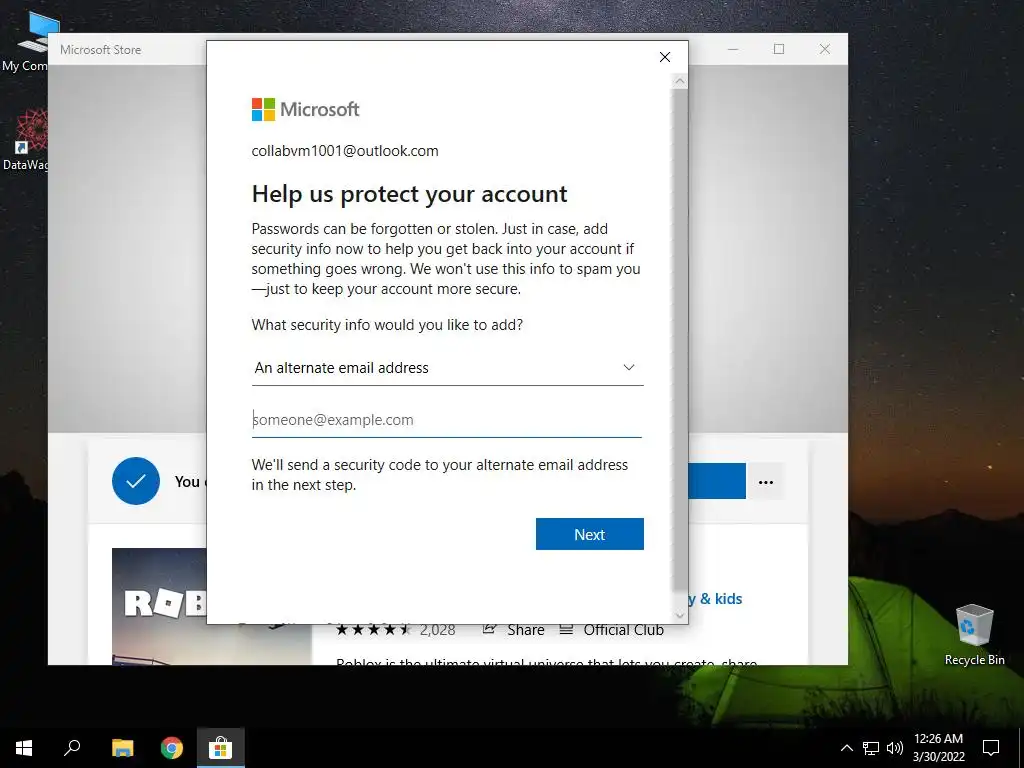Show hidden system tray icons
The image size is (1024, 768).
[x=846, y=748]
